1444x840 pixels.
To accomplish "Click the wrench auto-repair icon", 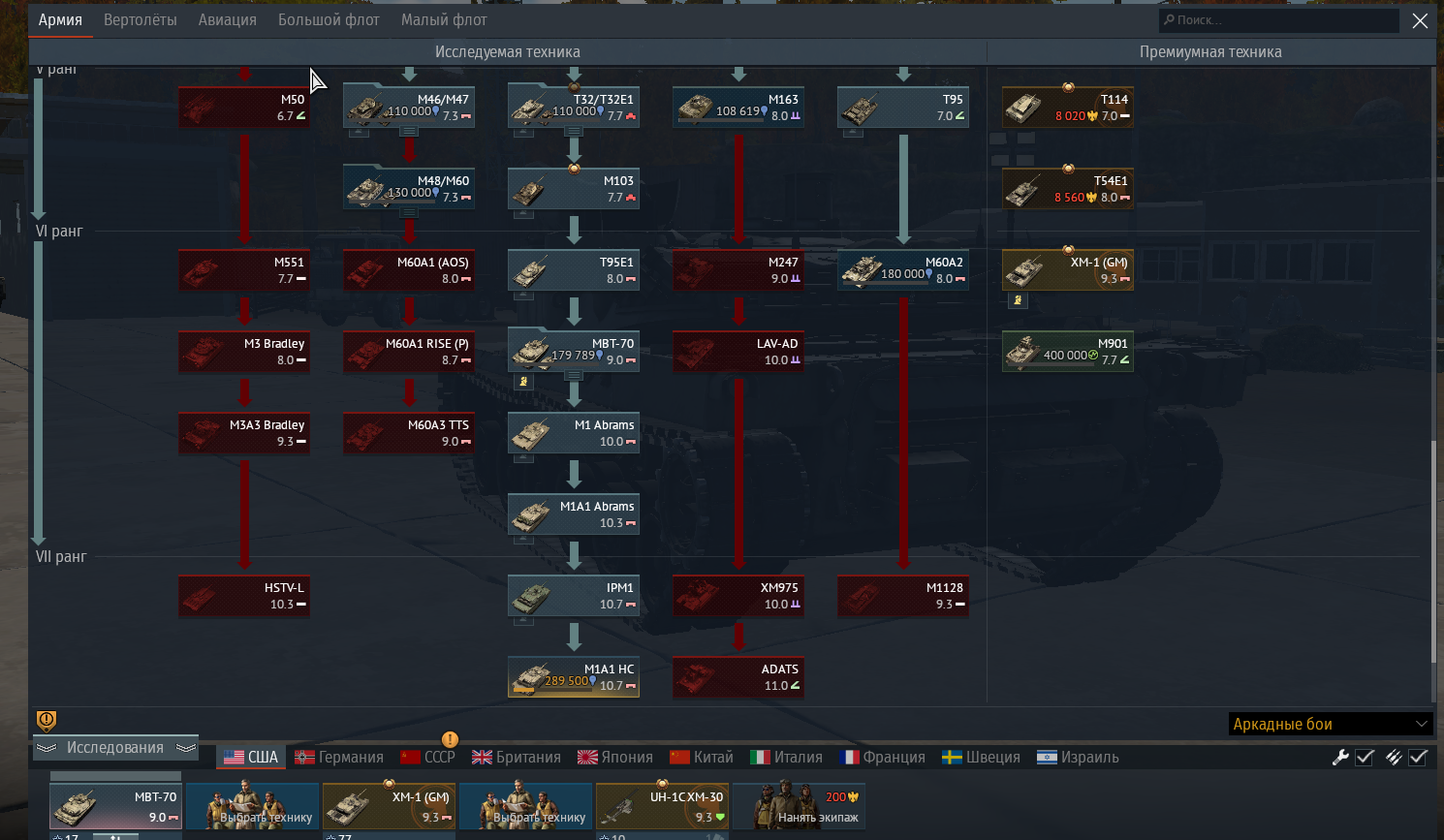I will tap(1340, 758).
